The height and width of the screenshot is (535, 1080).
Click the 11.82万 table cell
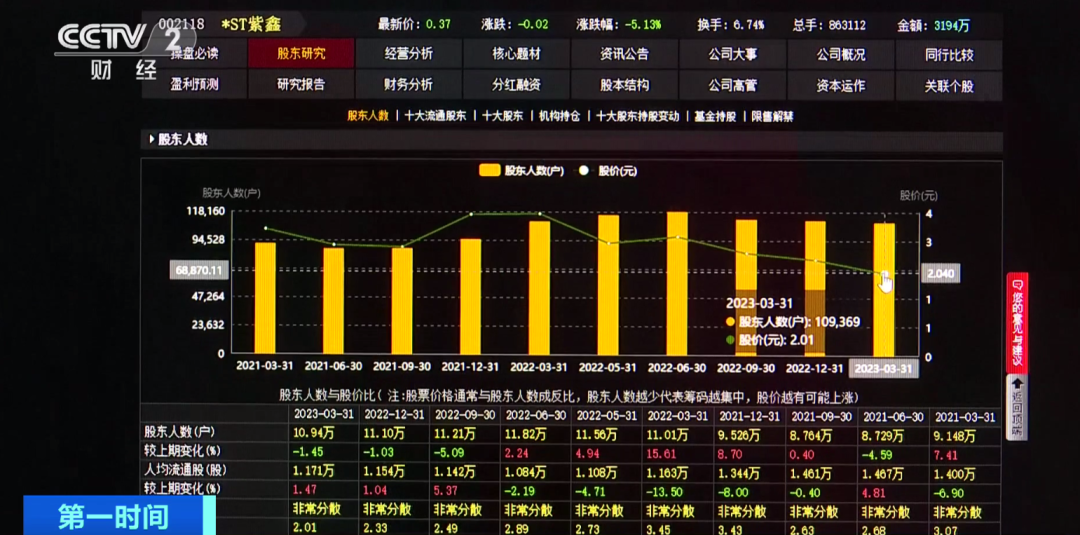click(525, 434)
